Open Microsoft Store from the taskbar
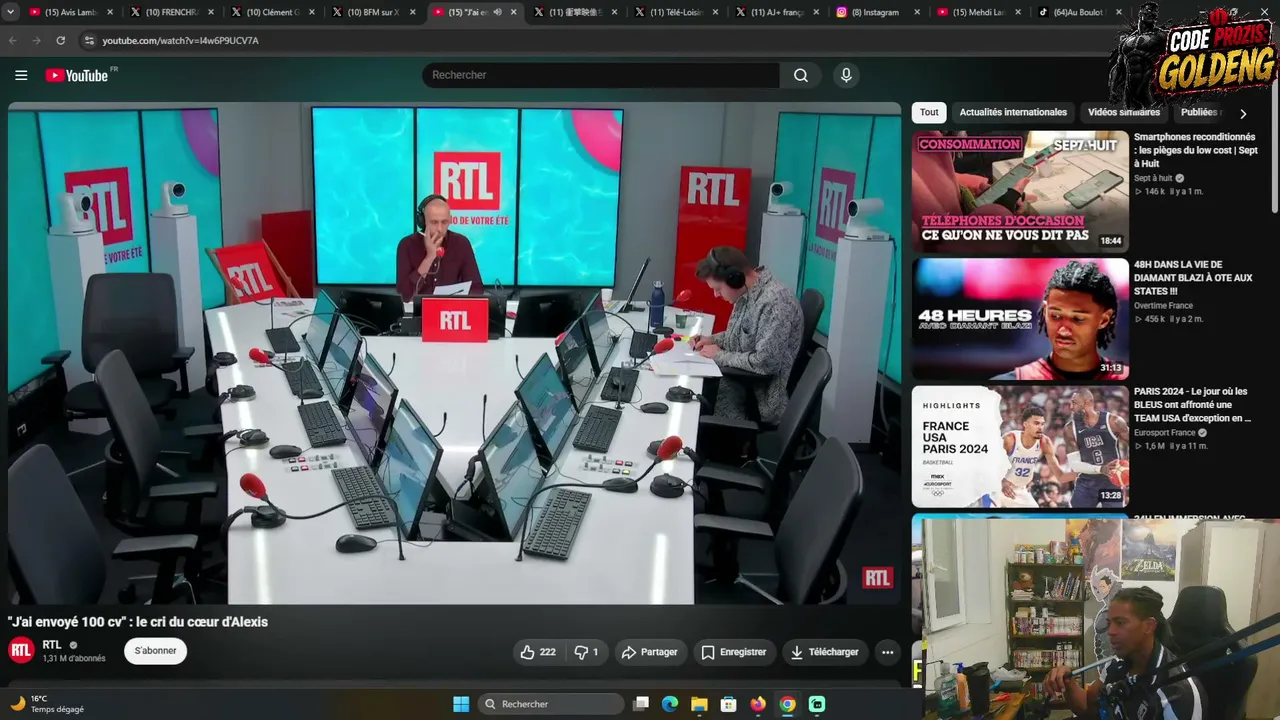1280x720 pixels. click(729, 704)
